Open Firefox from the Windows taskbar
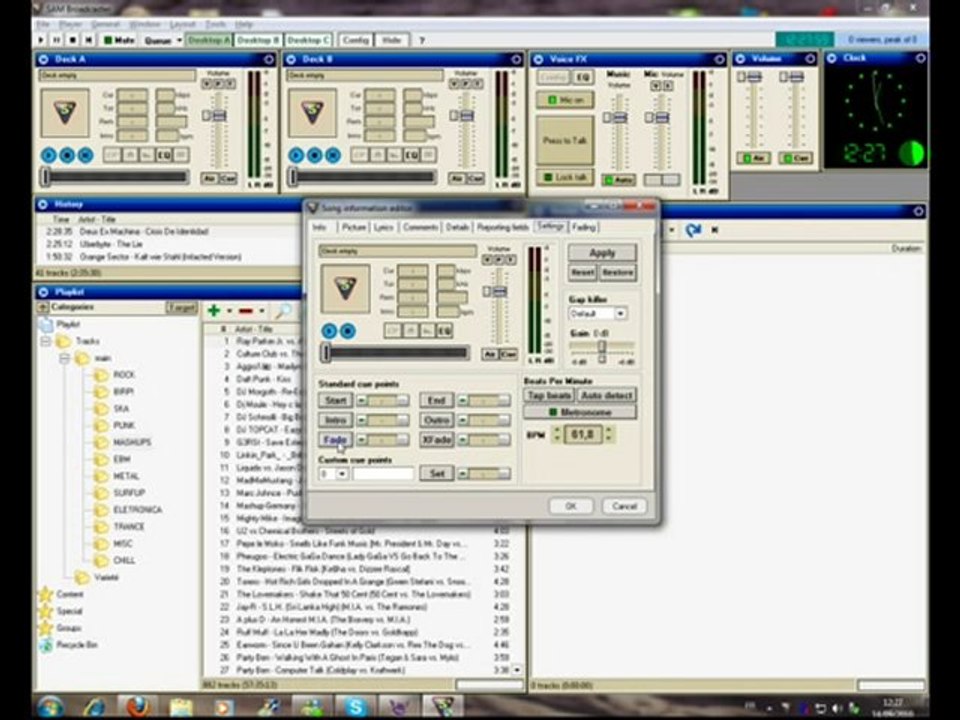960x720 pixels. coord(138,706)
